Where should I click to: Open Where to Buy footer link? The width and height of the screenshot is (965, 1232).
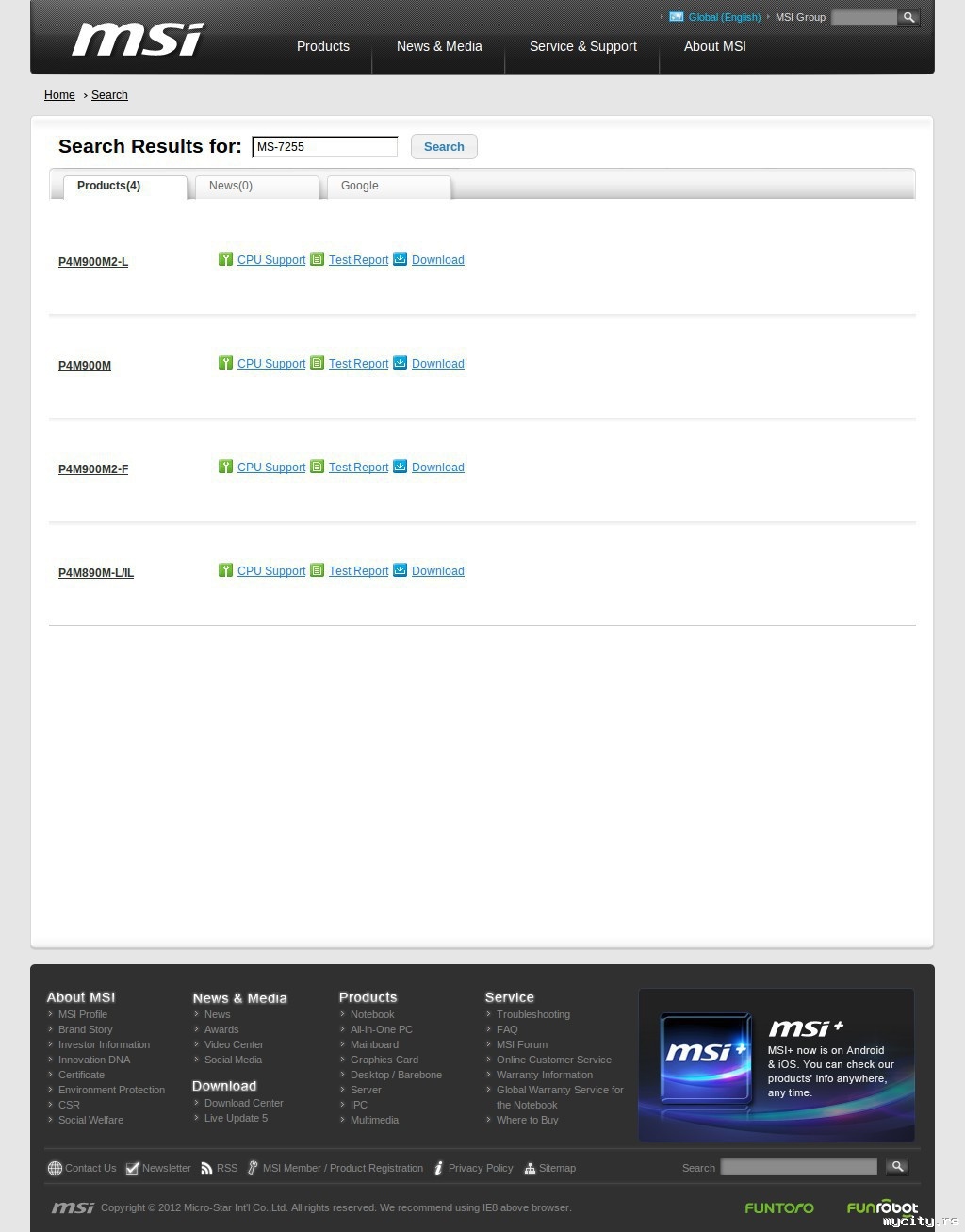click(x=528, y=1120)
